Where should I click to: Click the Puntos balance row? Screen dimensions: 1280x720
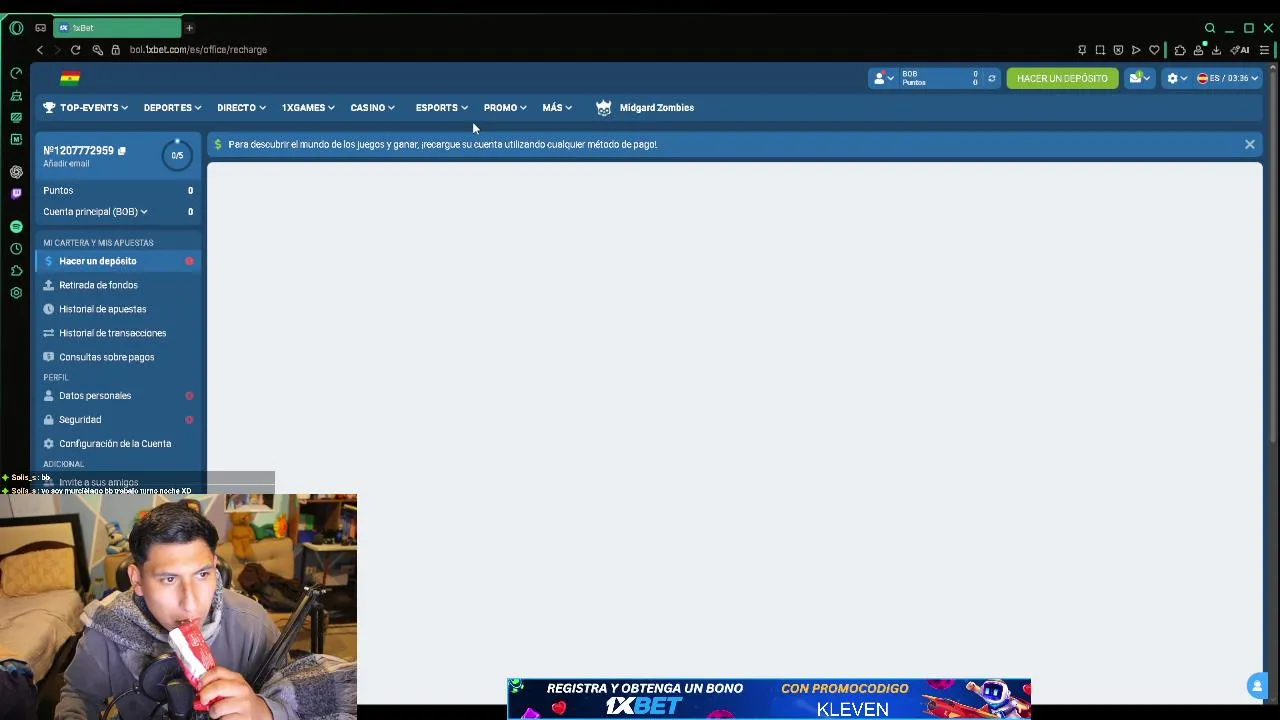pyautogui.click(x=118, y=190)
